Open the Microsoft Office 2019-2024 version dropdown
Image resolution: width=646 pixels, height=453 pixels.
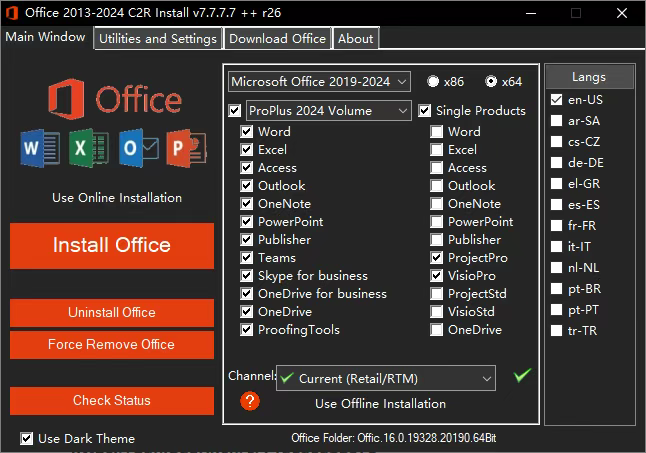pos(319,81)
